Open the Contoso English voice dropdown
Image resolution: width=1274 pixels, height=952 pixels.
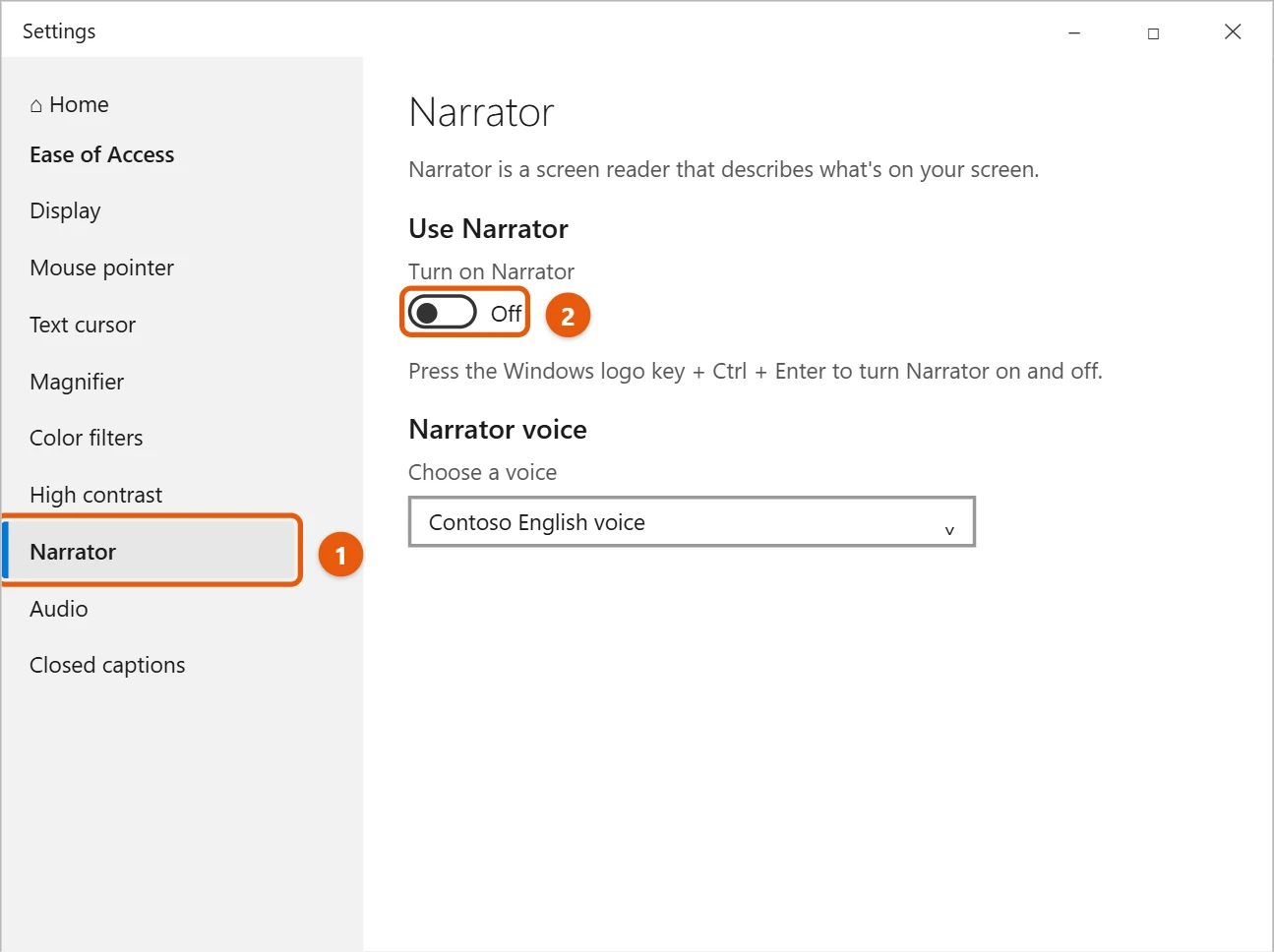[x=692, y=521]
